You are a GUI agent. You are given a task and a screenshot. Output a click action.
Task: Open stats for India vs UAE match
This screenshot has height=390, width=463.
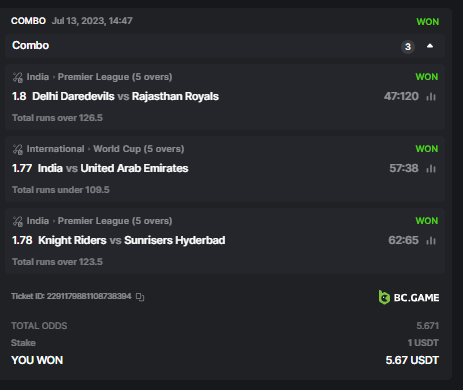click(431, 169)
